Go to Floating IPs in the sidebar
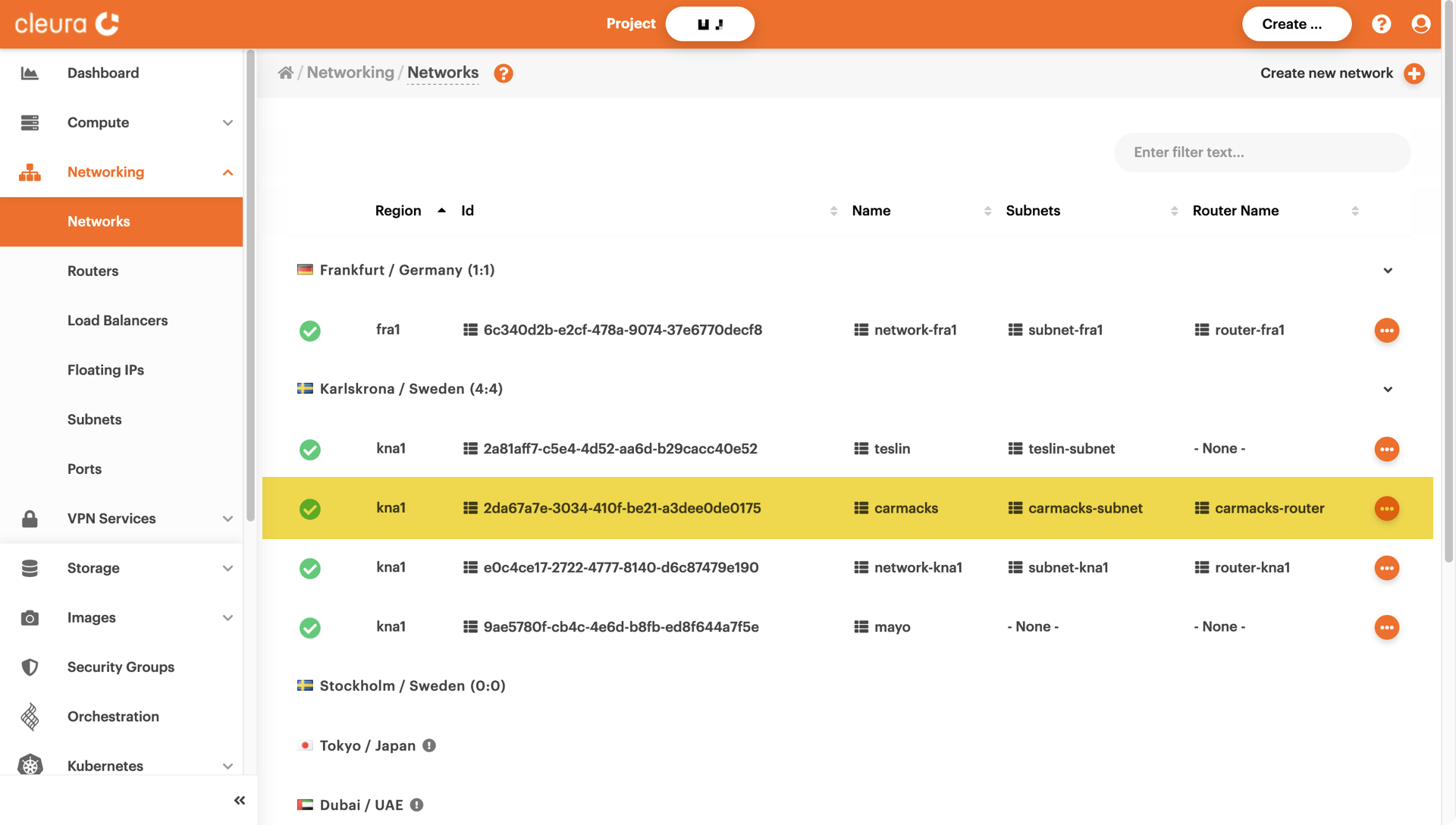Viewport: 1456px width, 825px height. pos(105,370)
